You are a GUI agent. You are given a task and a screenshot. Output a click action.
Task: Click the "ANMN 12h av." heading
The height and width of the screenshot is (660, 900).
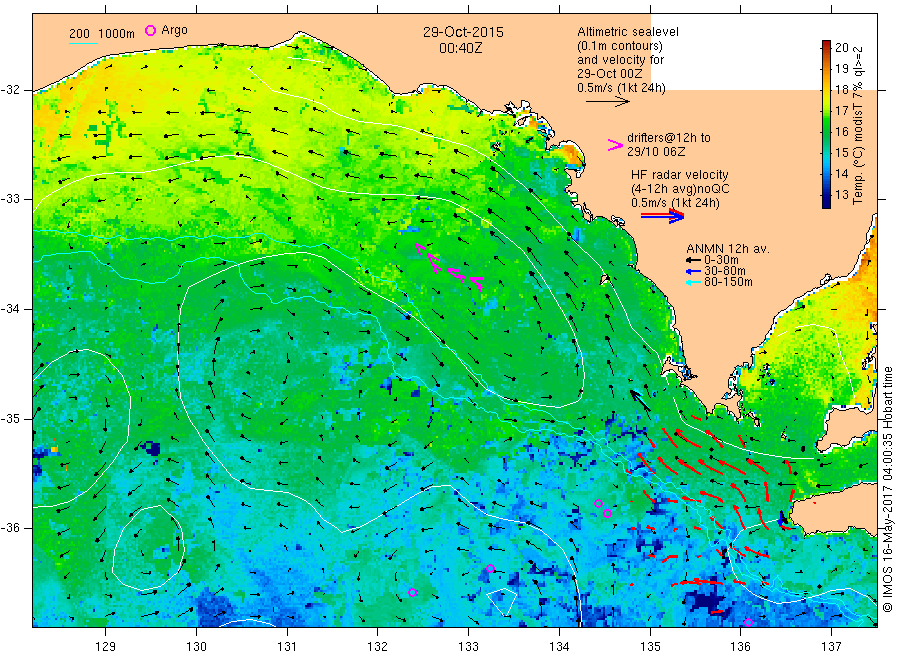[728, 249]
